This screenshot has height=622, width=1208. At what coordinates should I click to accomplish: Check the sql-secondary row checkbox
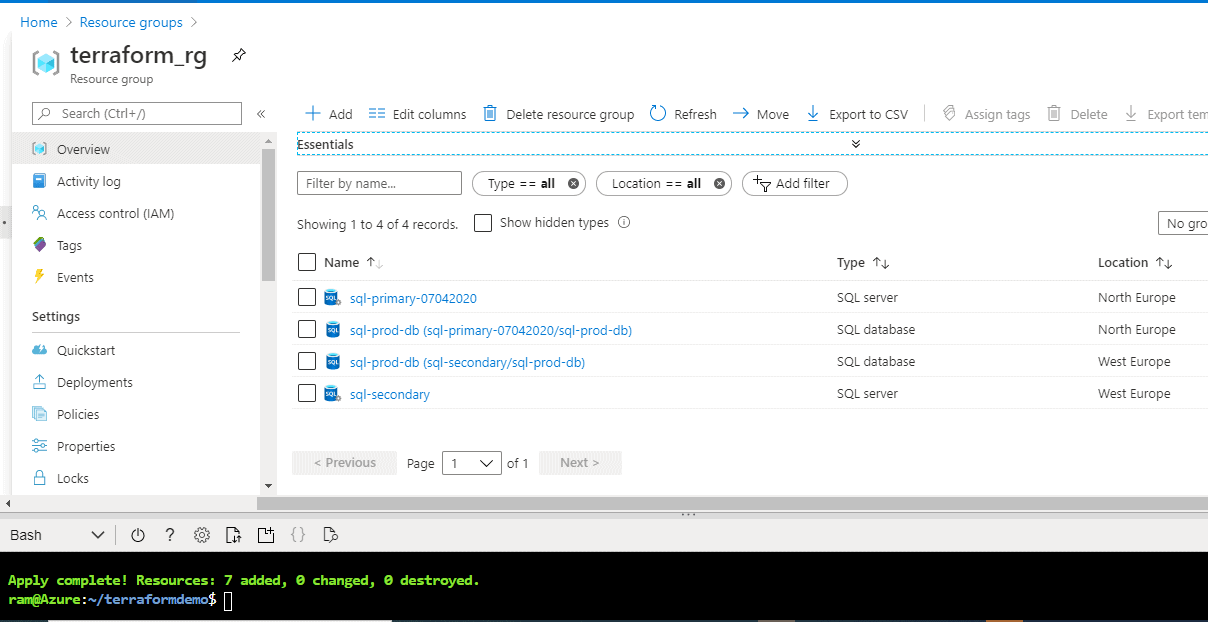click(x=307, y=393)
